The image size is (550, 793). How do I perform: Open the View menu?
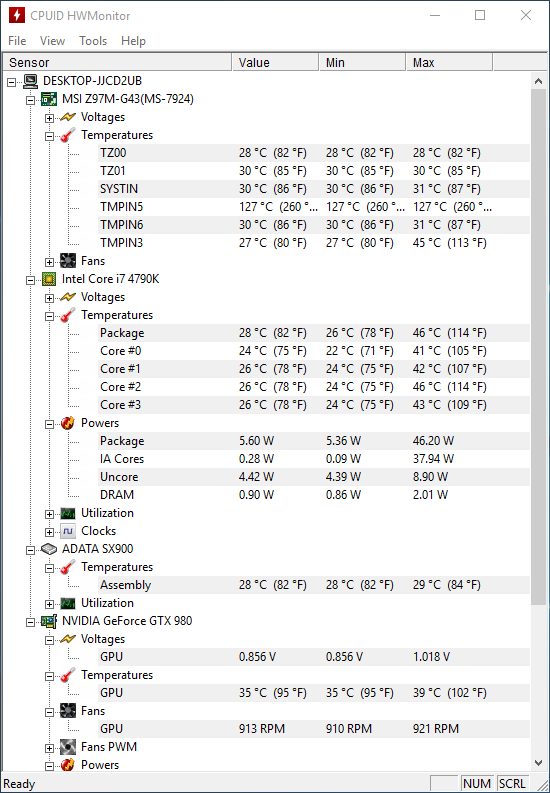(x=53, y=40)
